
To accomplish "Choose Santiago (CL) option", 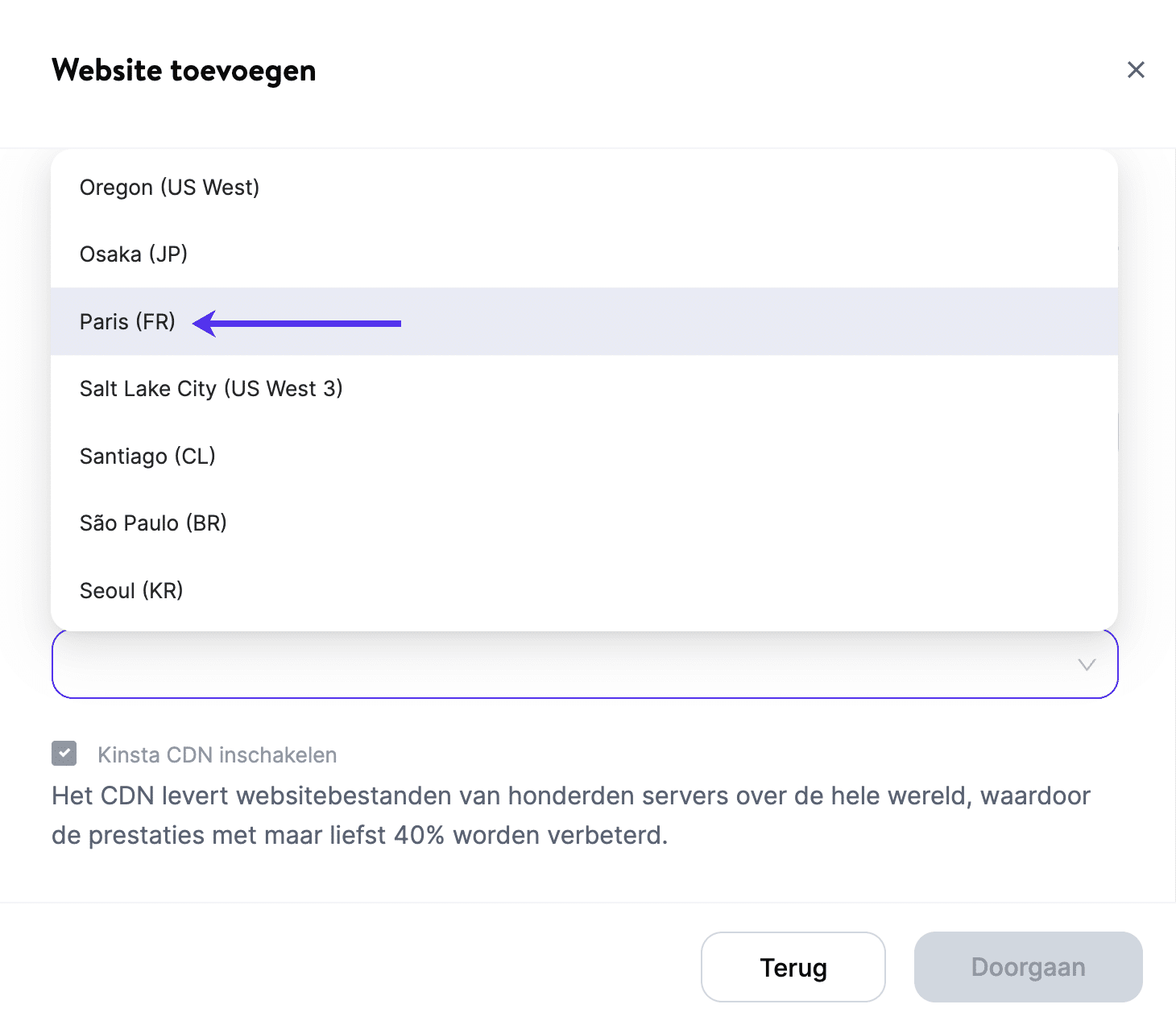I will pyautogui.click(x=147, y=457).
